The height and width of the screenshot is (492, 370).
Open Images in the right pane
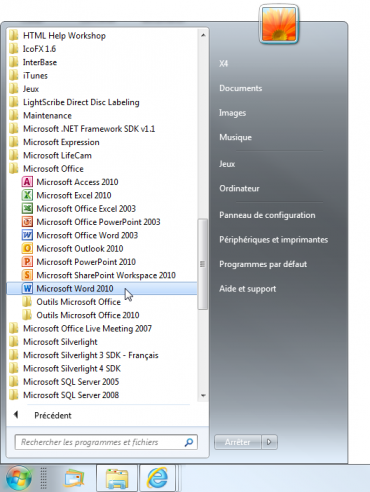[x=232, y=113]
